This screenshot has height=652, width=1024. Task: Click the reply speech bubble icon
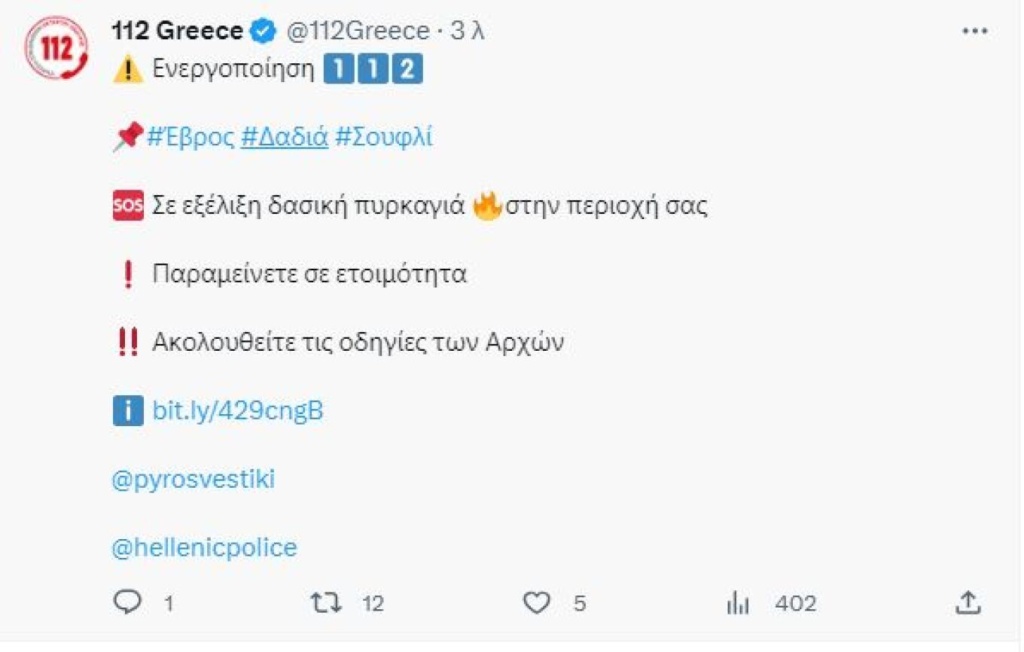[x=129, y=603]
